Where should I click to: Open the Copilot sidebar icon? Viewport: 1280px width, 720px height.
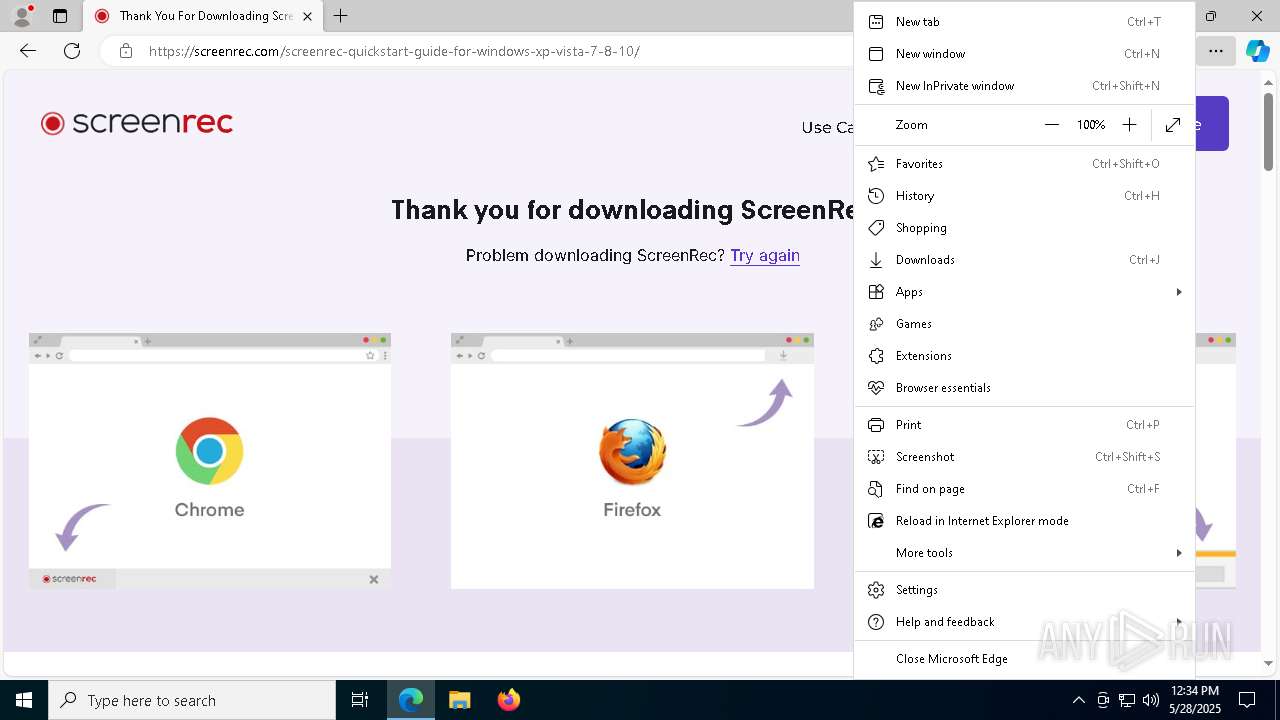1257,51
